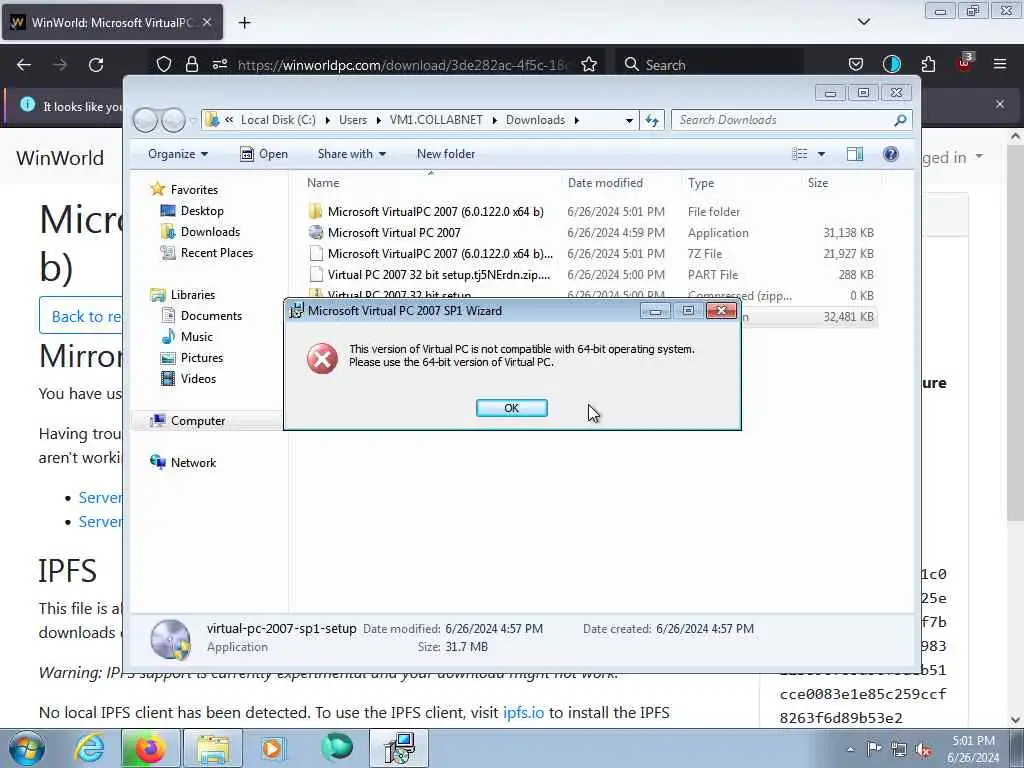1024x768 pixels.
Task: Open the Share with dropdown
Action: [351, 154]
